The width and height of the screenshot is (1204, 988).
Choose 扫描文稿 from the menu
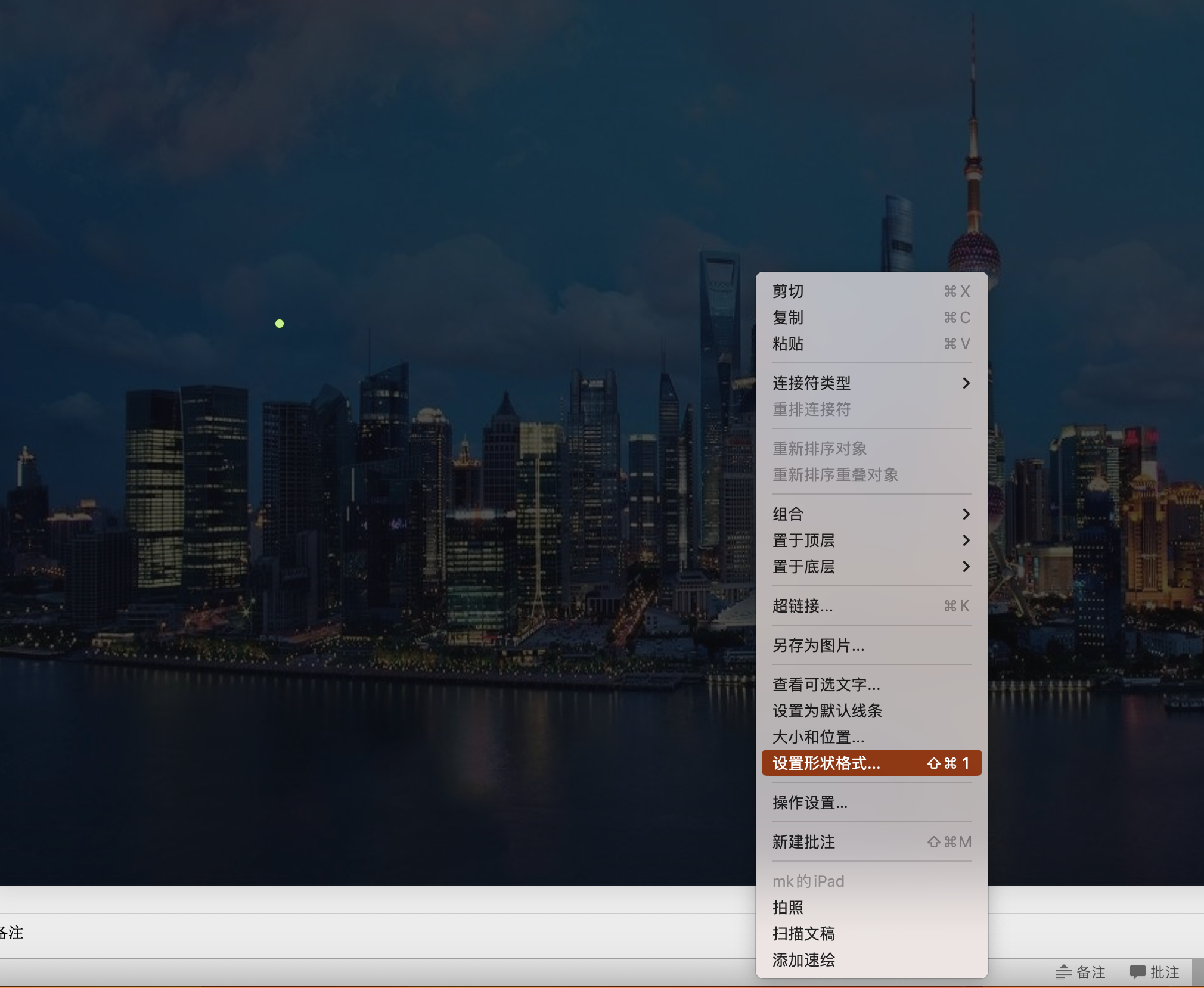click(x=803, y=934)
